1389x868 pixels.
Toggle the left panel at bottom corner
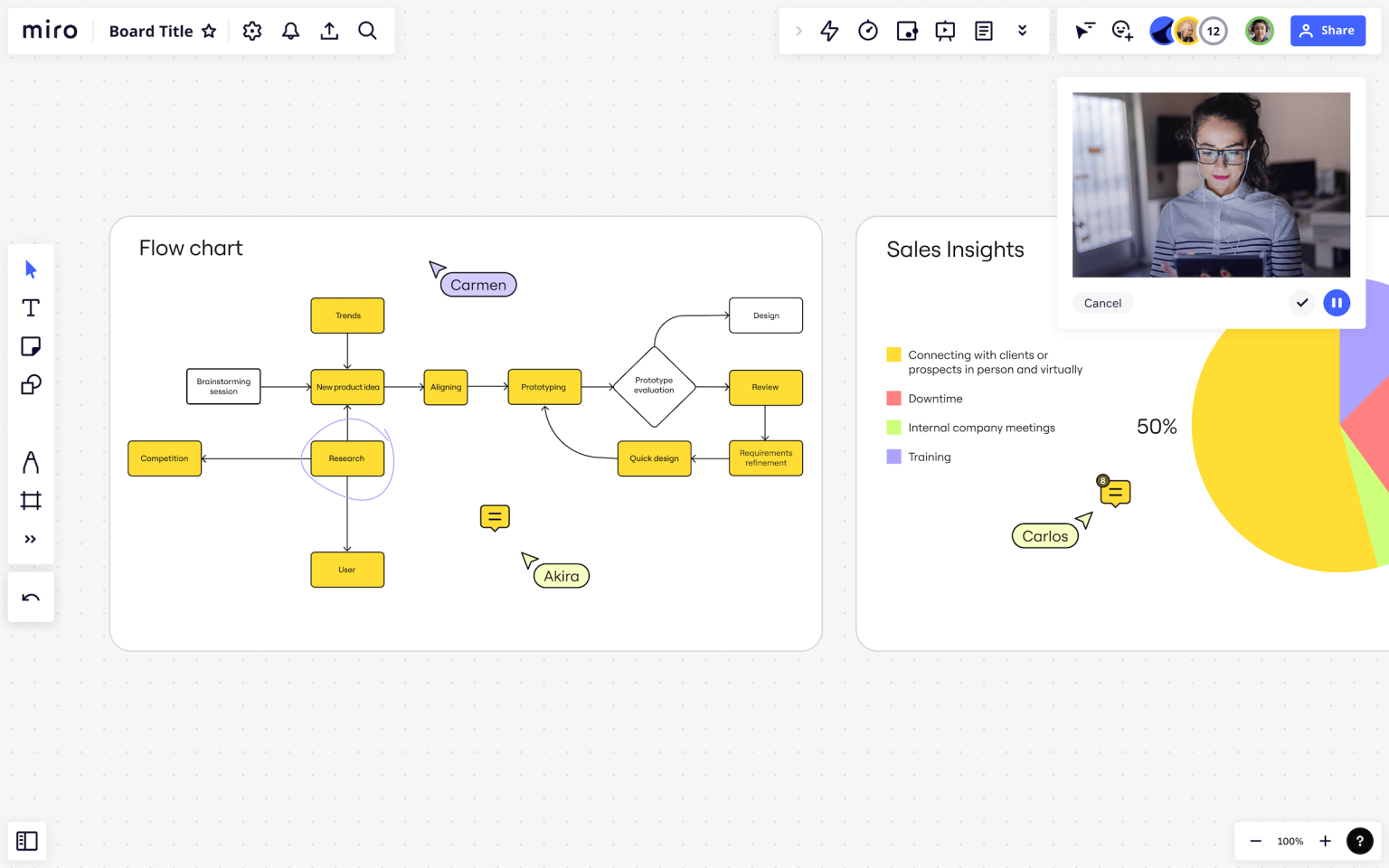[x=27, y=841]
